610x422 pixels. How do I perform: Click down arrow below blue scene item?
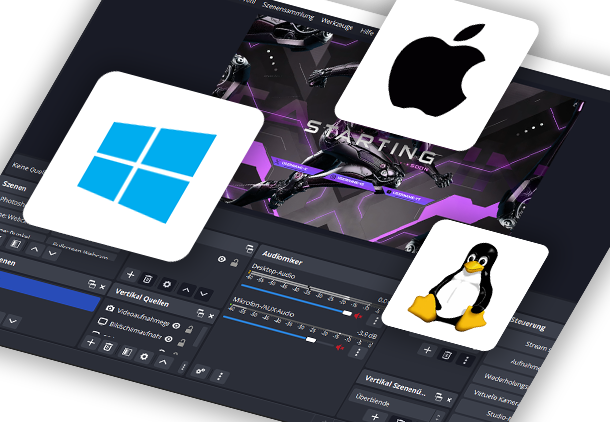click(12, 321)
